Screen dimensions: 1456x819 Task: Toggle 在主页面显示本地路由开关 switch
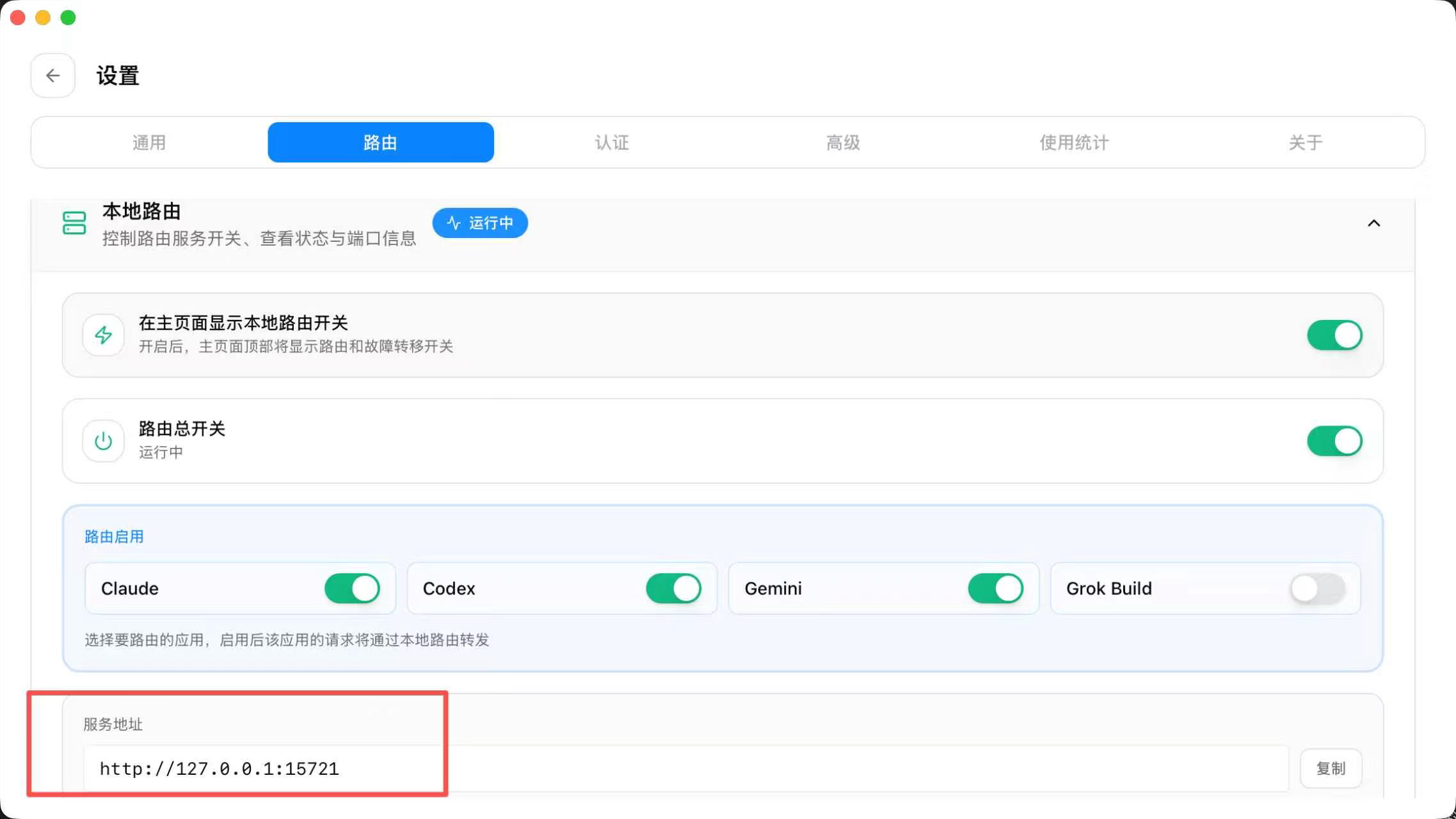point(1334,335)
